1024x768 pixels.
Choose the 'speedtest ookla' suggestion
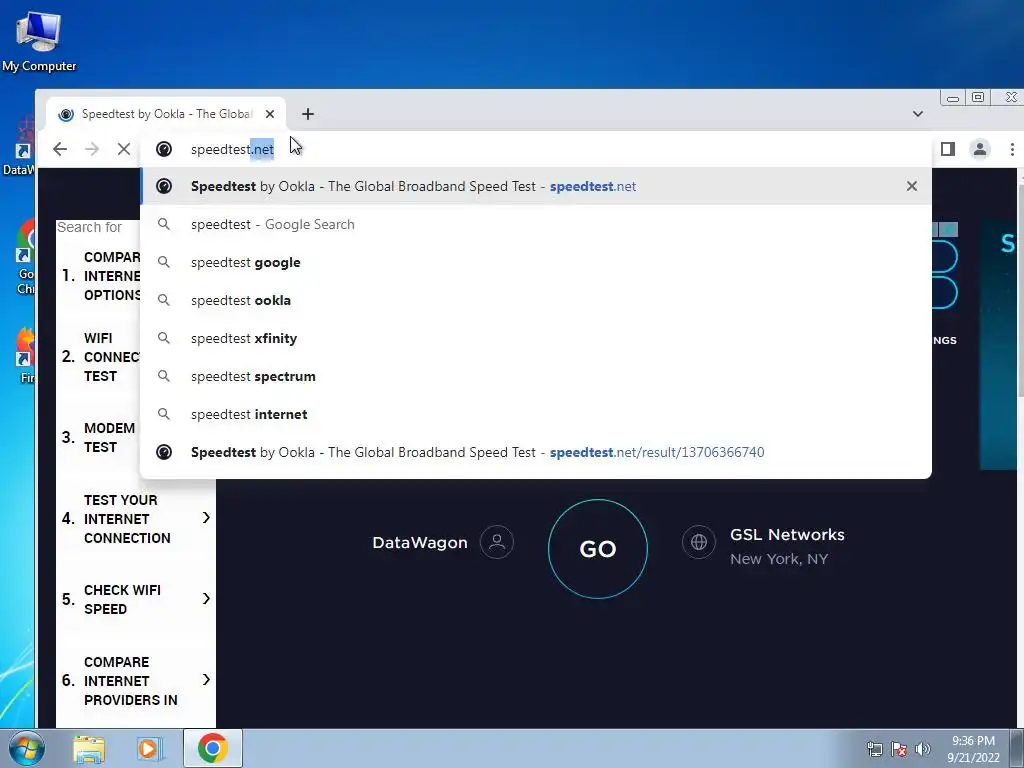pyautogui.click(x=536, y=300)
